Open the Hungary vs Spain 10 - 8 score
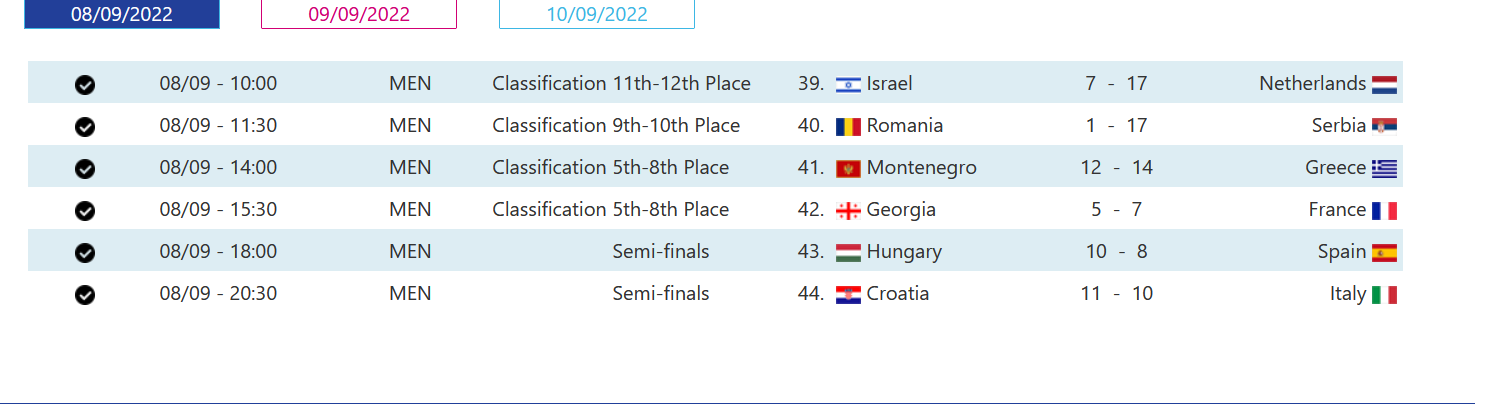This screenshot has height=412, width=1504. [1116, 252]
